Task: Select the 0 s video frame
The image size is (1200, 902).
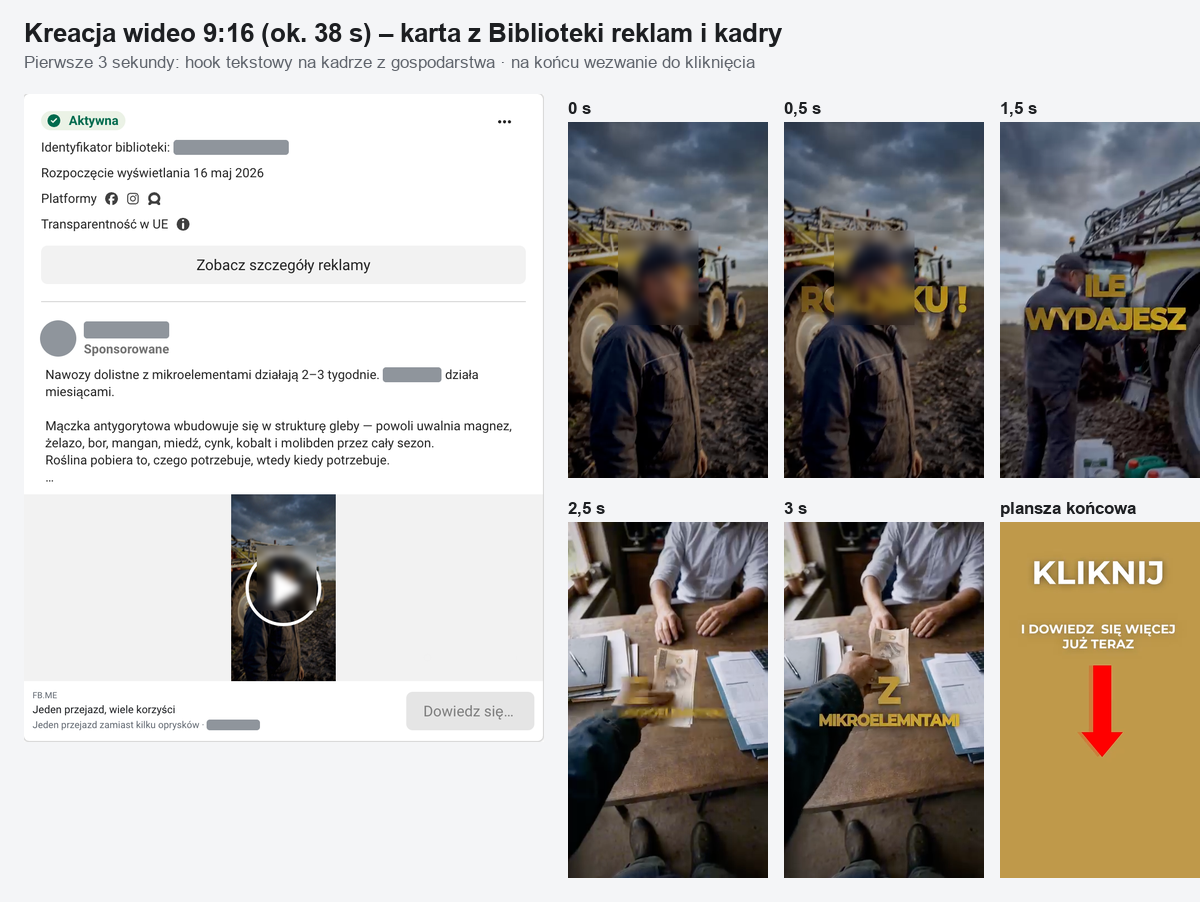Action: tap(668, 300)
